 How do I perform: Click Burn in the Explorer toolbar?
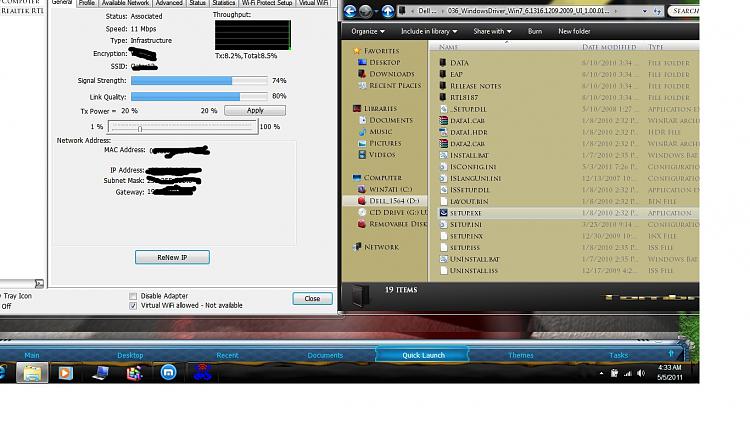[535, 31]
